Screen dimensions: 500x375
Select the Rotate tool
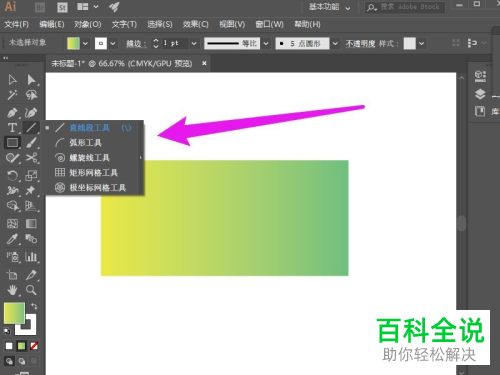click(12, 175)
